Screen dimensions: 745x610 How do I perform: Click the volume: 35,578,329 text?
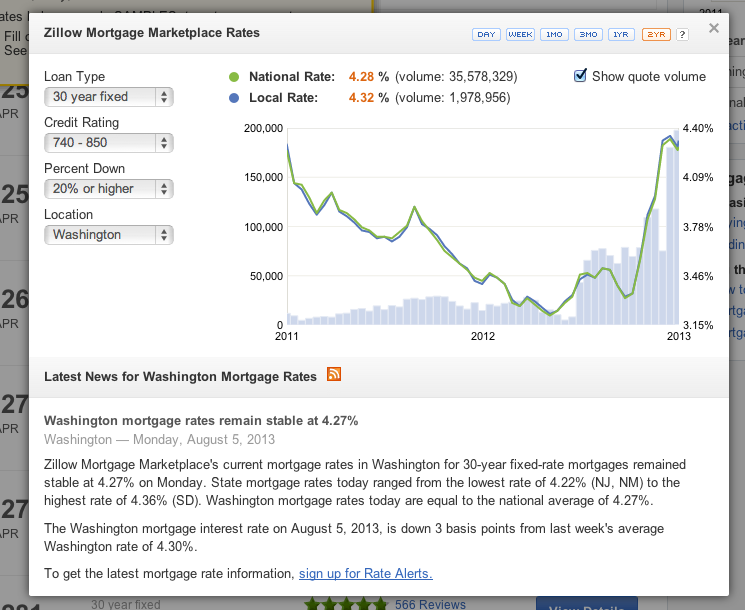coord(456,76)
